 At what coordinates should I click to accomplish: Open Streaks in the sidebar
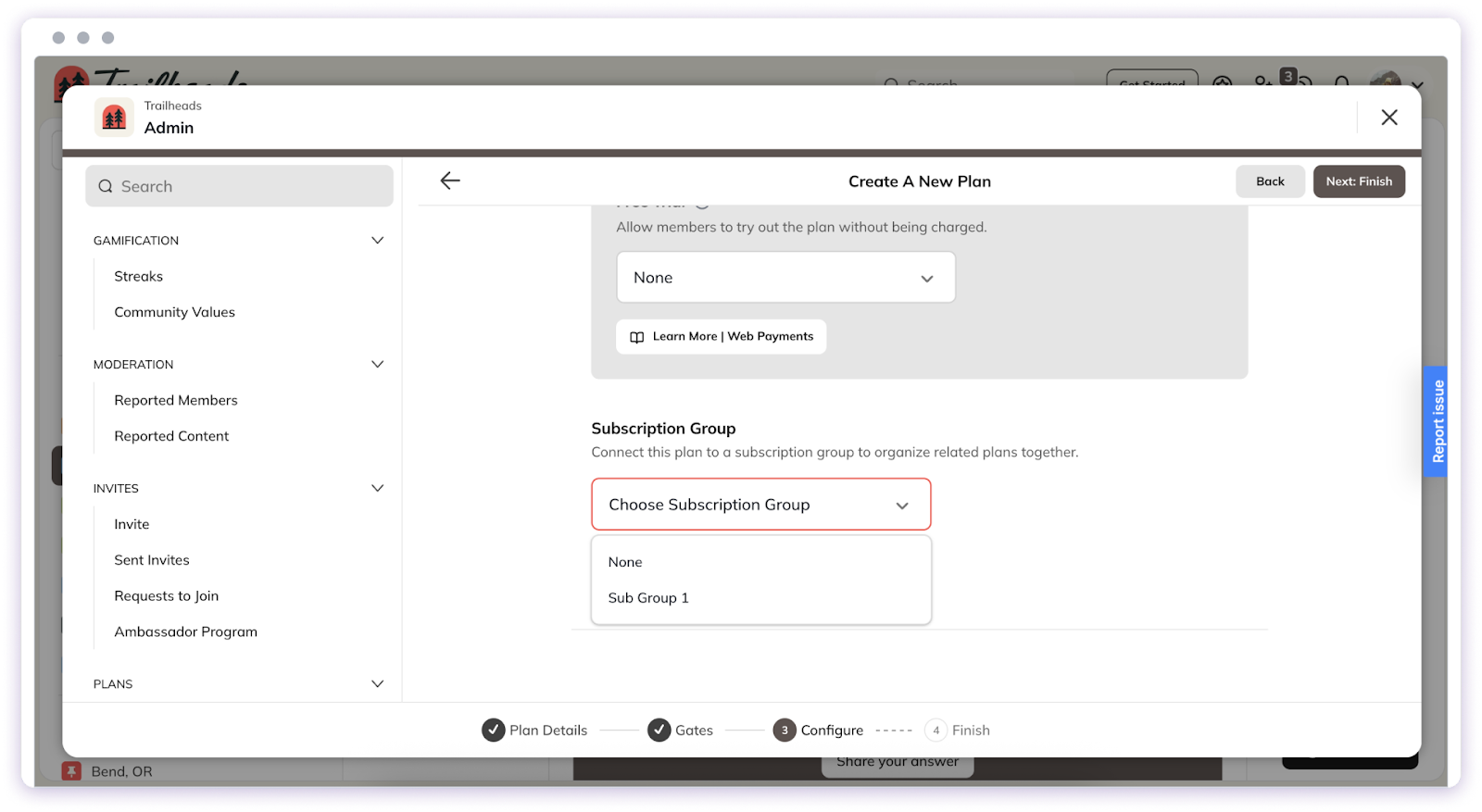pyautogui.click(x=139, y=277)
